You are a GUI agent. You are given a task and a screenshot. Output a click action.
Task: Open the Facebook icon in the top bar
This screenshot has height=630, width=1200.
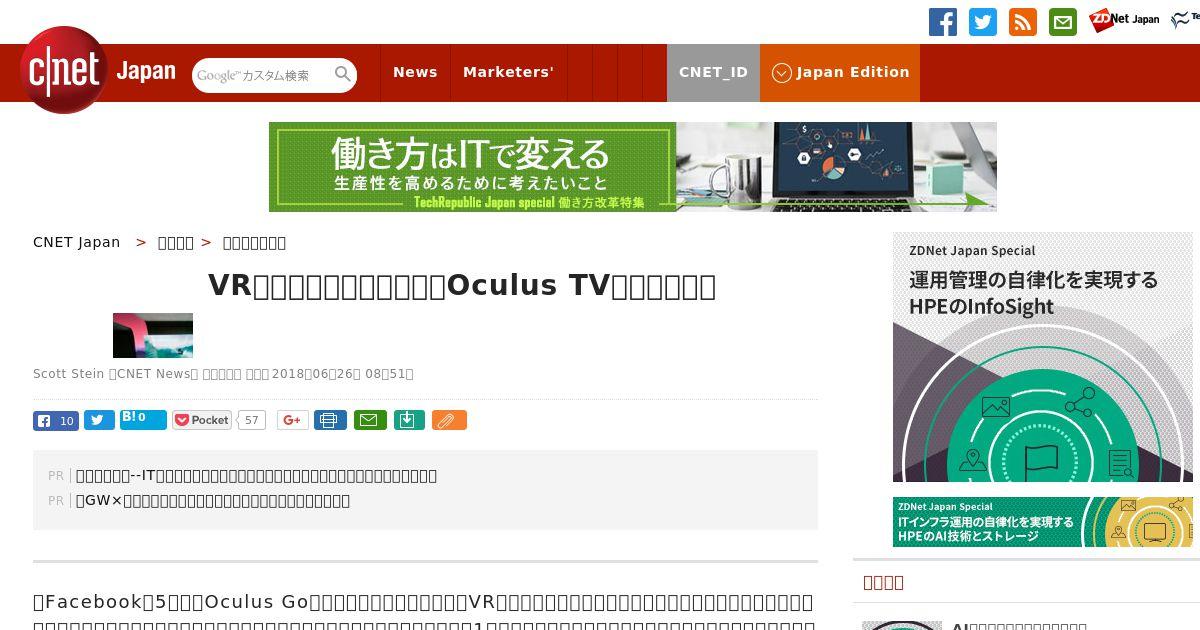click(x=943, y=22)
